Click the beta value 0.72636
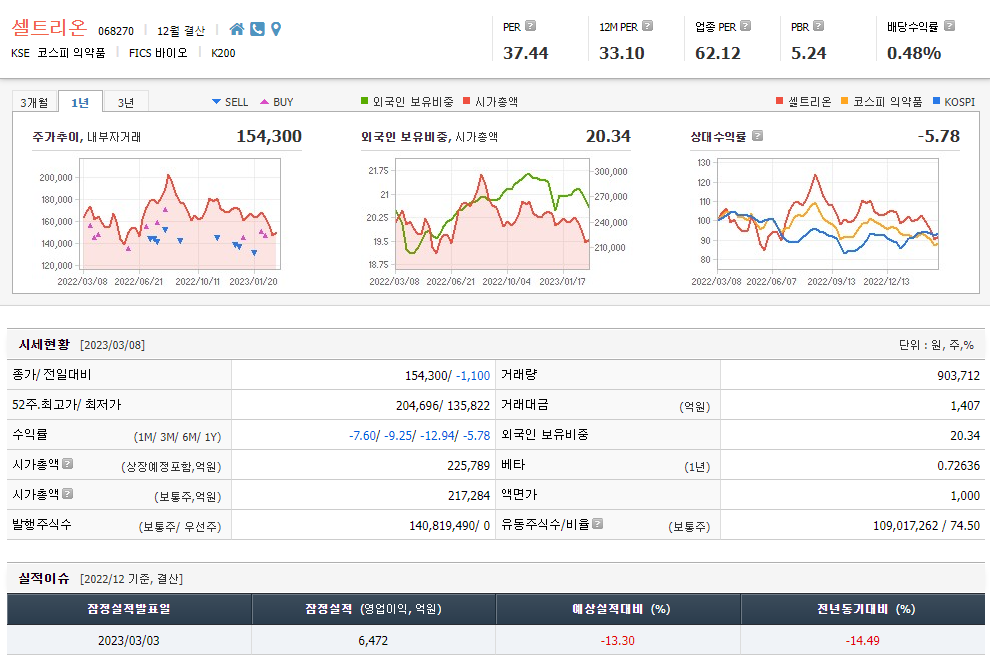The height and width of the screenshot is (667, 990). pos(958,466)
